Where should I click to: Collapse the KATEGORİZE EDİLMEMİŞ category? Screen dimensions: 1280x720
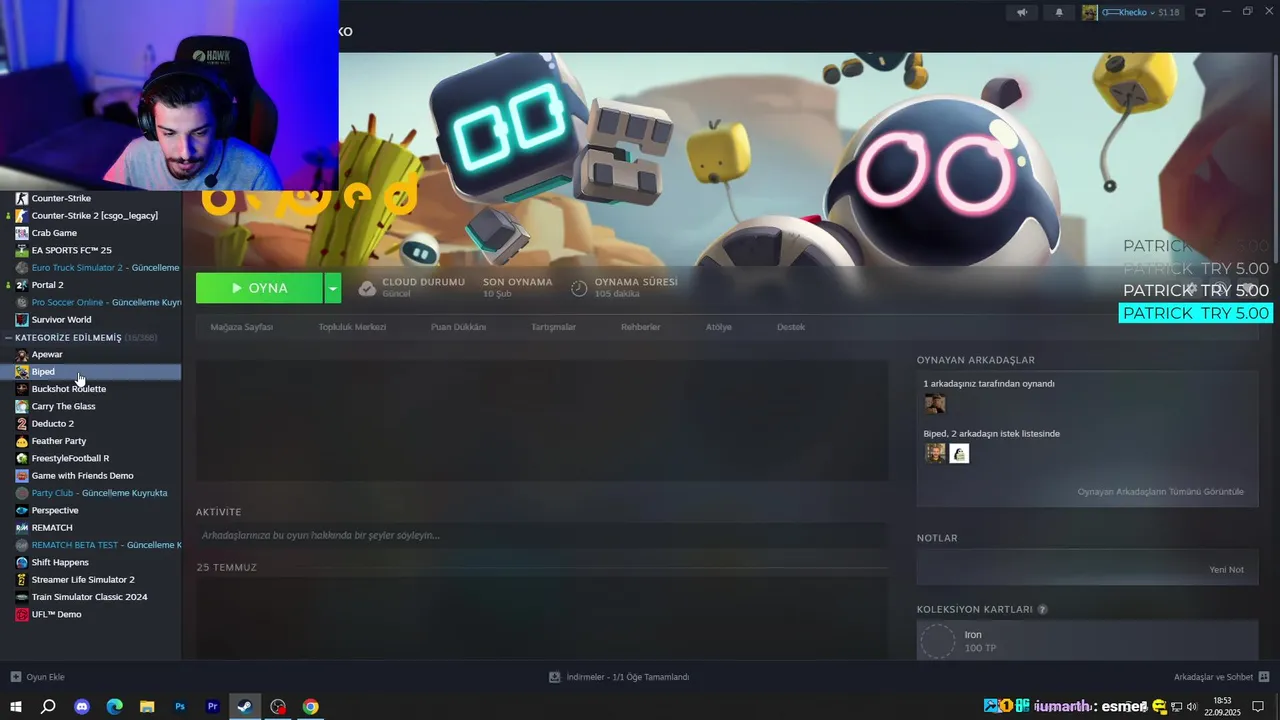[8, 338]
